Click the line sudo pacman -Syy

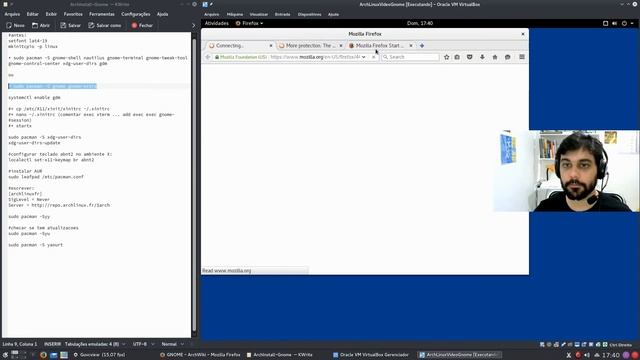coord(29,216)
